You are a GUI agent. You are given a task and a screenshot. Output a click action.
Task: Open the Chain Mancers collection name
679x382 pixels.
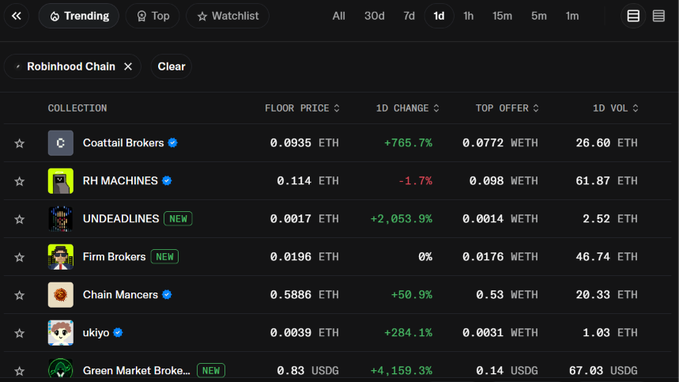(x=120, y=295)
